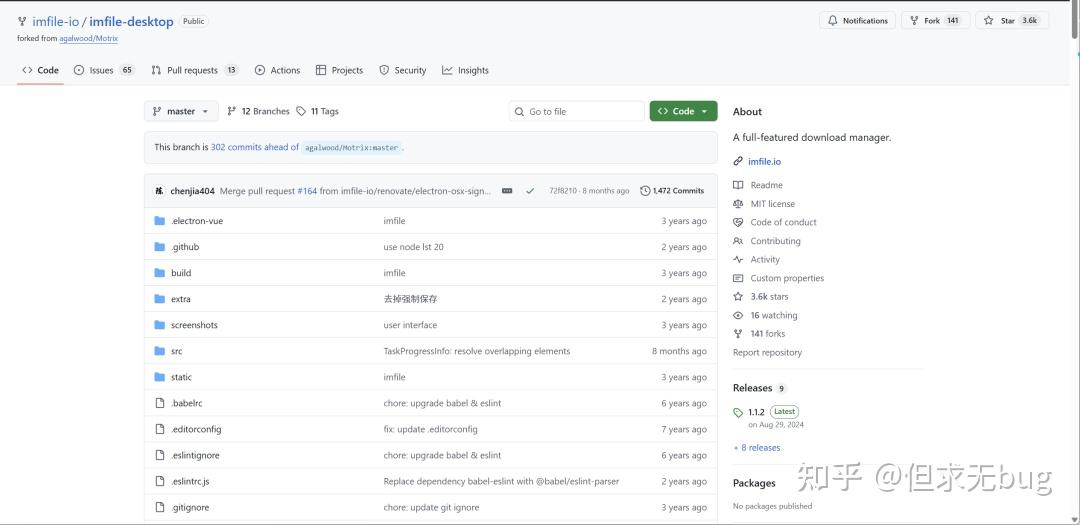This screenshot has width=1080, height=525.
Task: Open the 302 commits ahead link
Action: click(255, 147)
